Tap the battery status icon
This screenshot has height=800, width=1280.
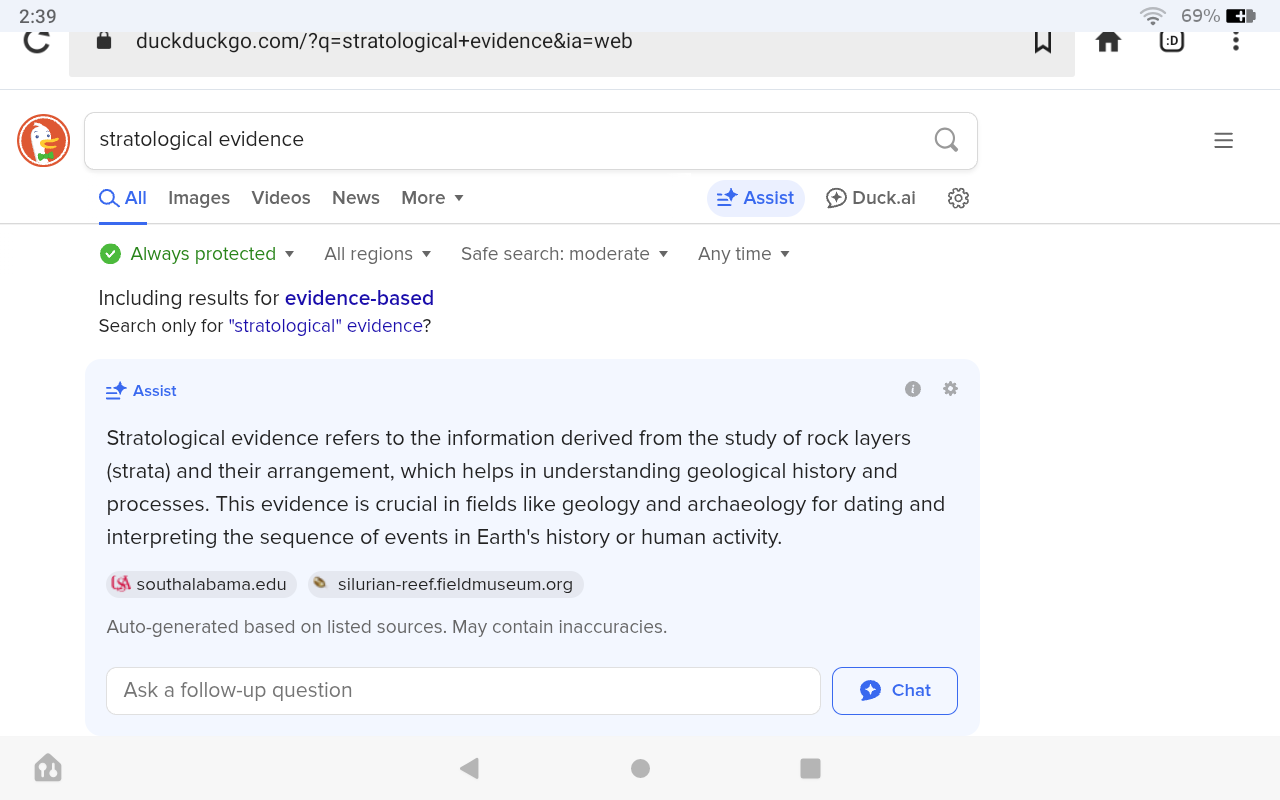click(1240, 16)
